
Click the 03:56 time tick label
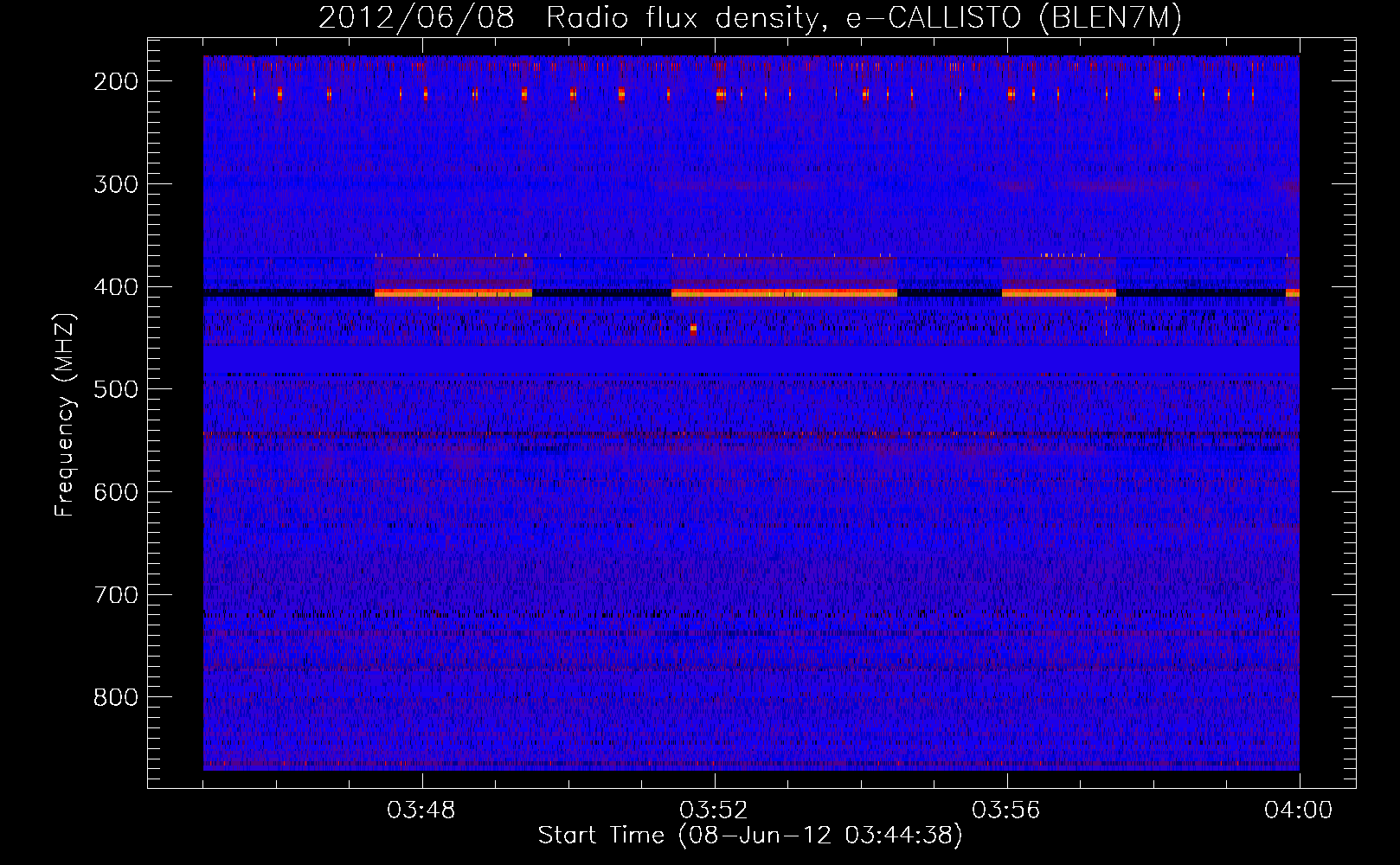pyautogui.click(x=1007, y=811)
